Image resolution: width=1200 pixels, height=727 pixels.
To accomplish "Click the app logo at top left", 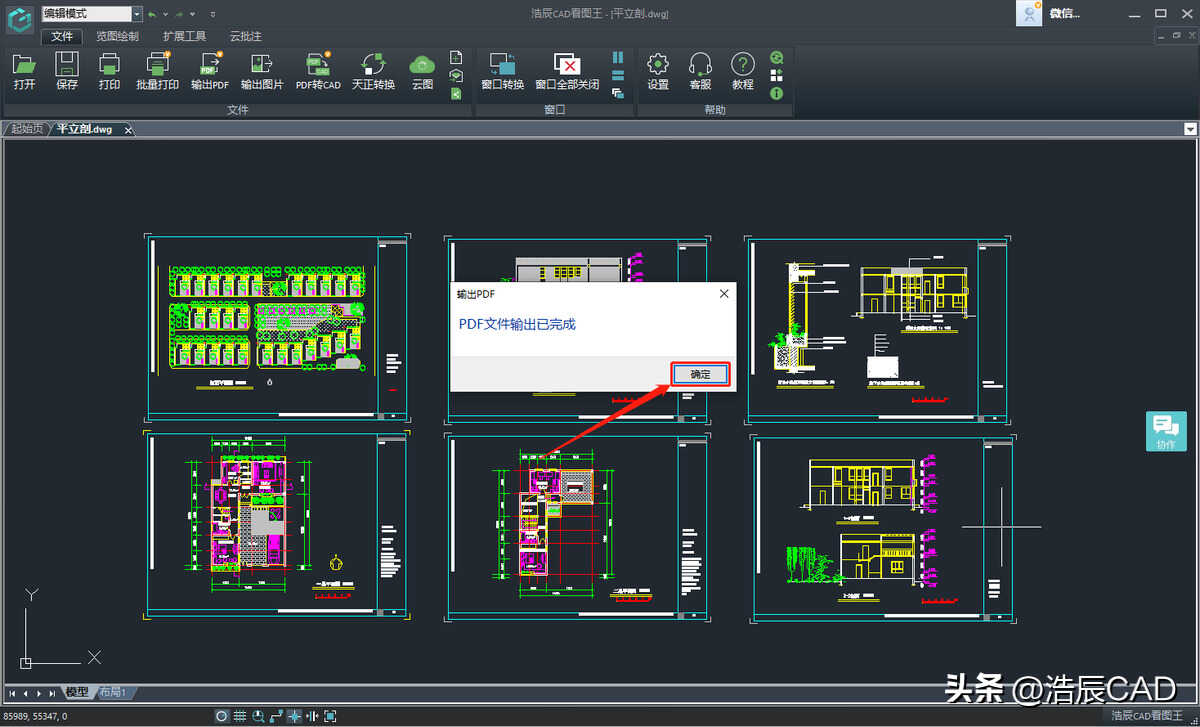I will point(19,18).
